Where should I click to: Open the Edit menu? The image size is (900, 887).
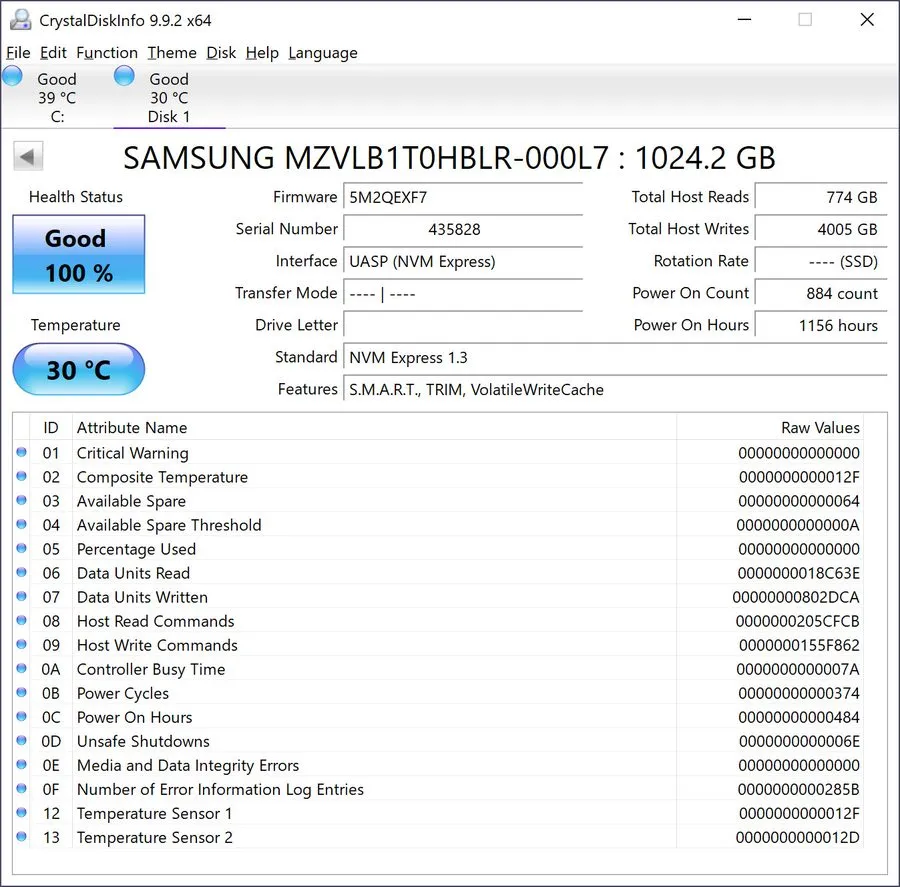(x=53, y=53)
